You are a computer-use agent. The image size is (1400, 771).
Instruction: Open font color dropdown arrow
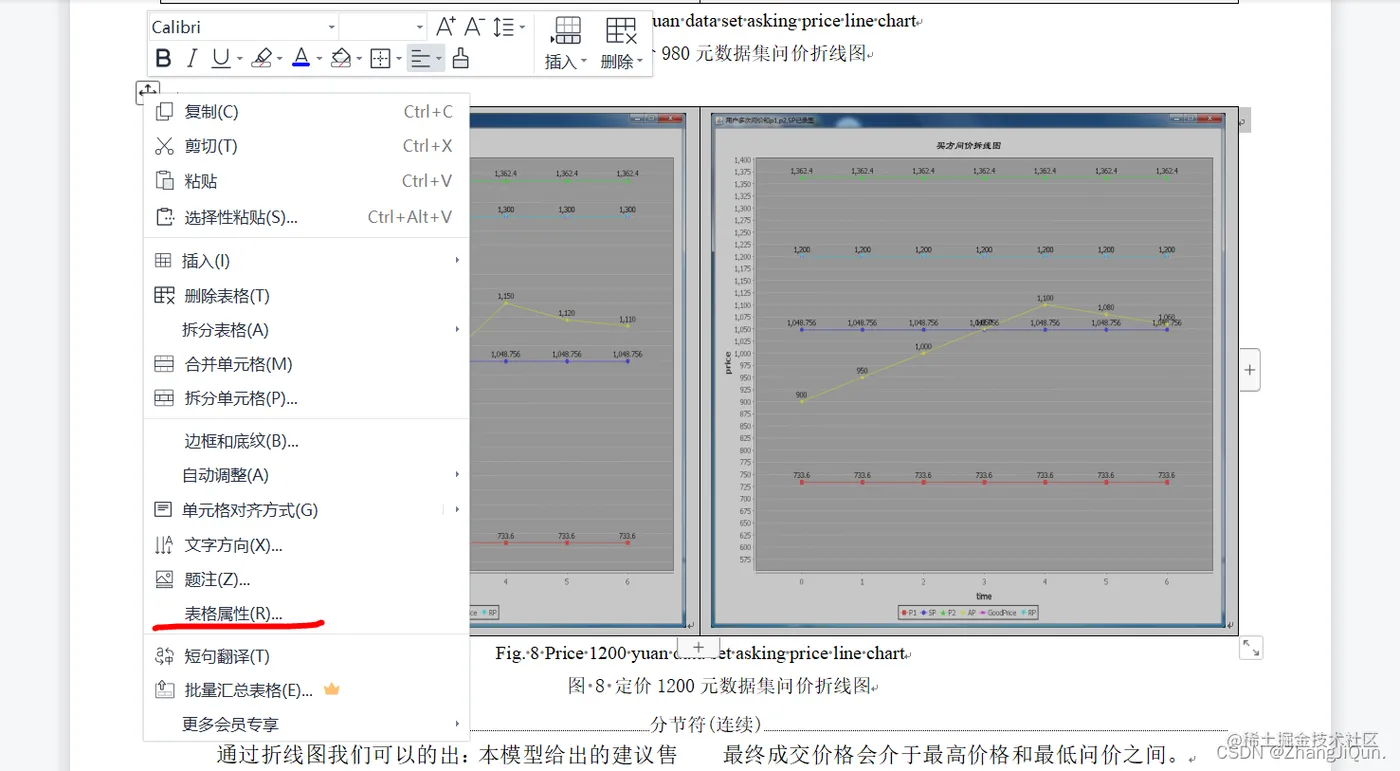click(x=318, y=59)
